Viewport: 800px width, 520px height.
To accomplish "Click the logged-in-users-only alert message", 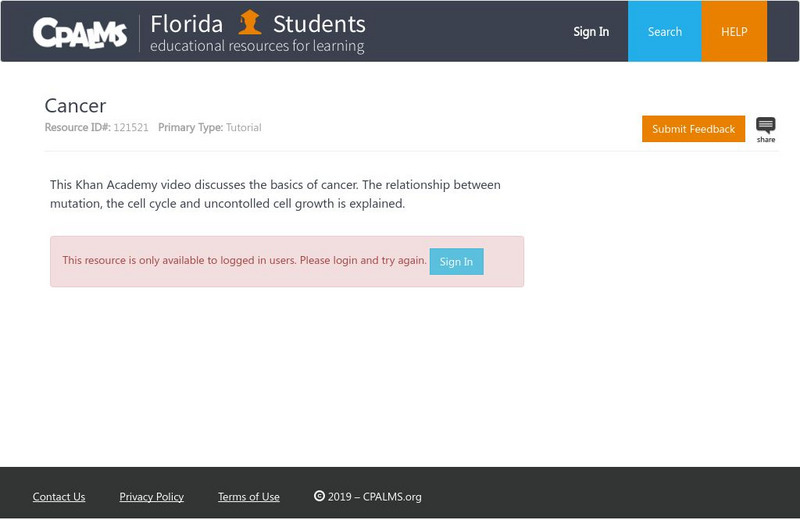I will click(244, 260).
